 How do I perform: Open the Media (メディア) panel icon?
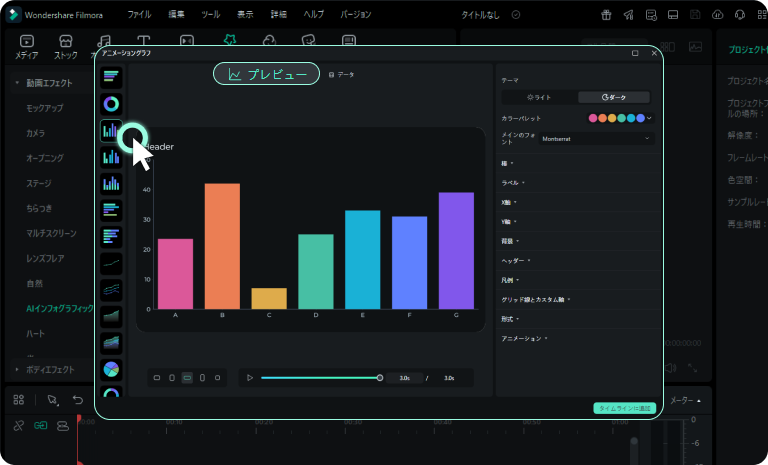point(27,47)
